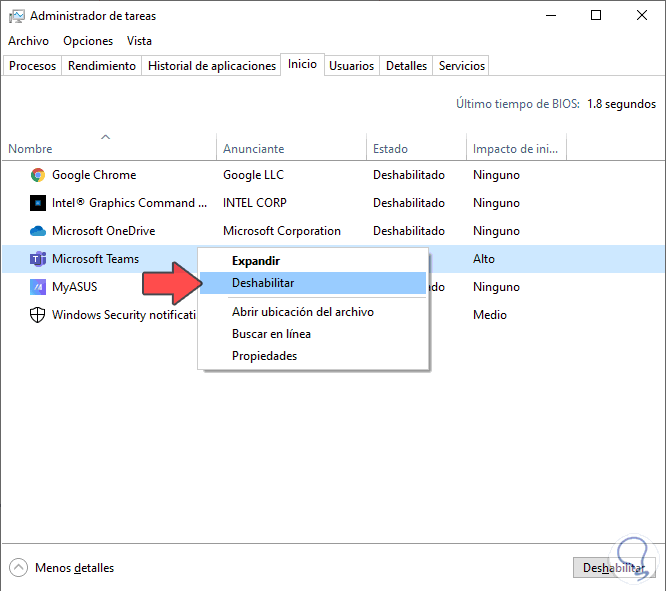This screenshot has height=591, width=666.
Task: Click the Último tiempo de BIOS label
Action: (518, 104)
